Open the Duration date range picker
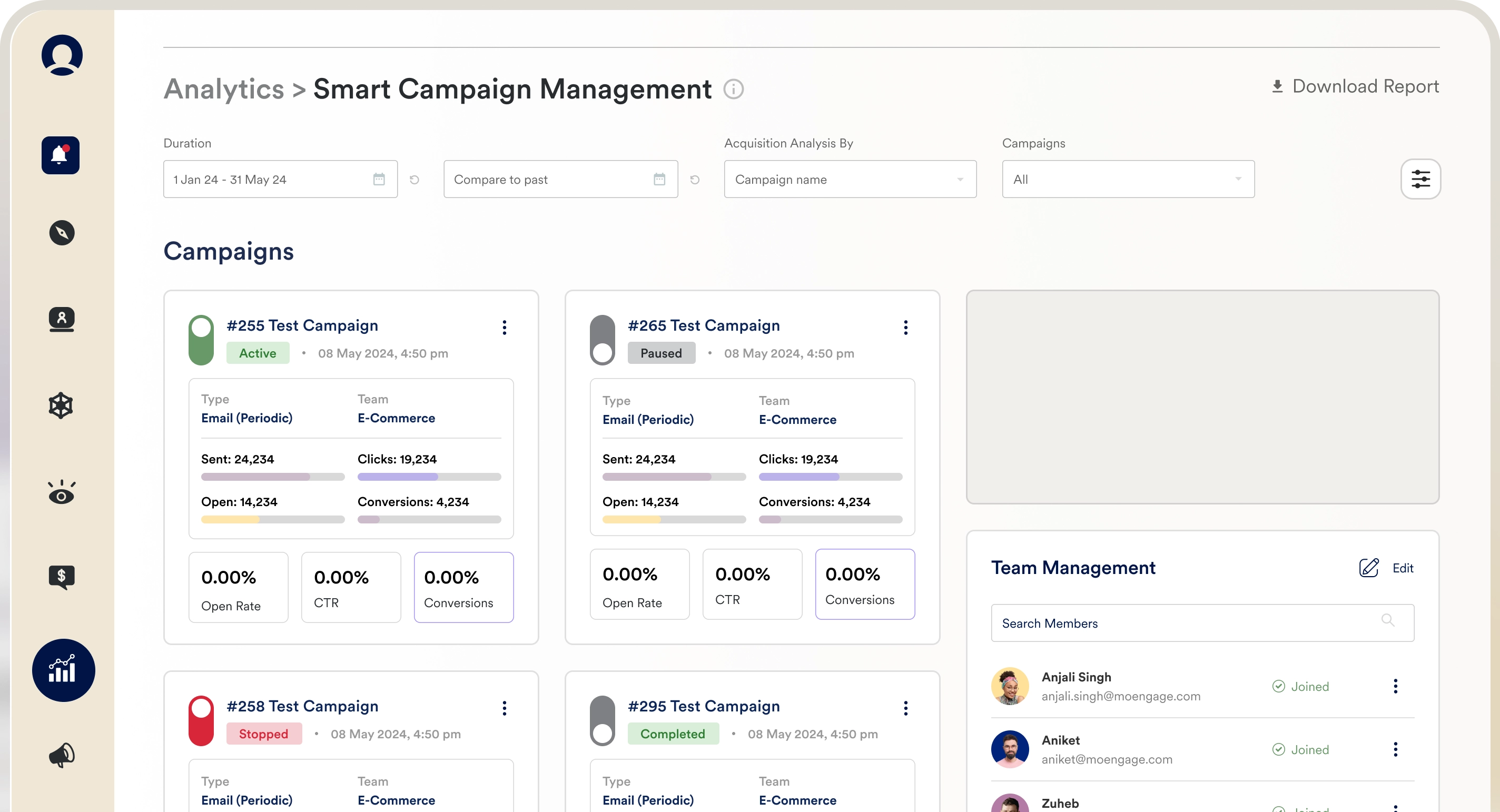Screen dimensions: 1500x812 (x=280, y=179)
